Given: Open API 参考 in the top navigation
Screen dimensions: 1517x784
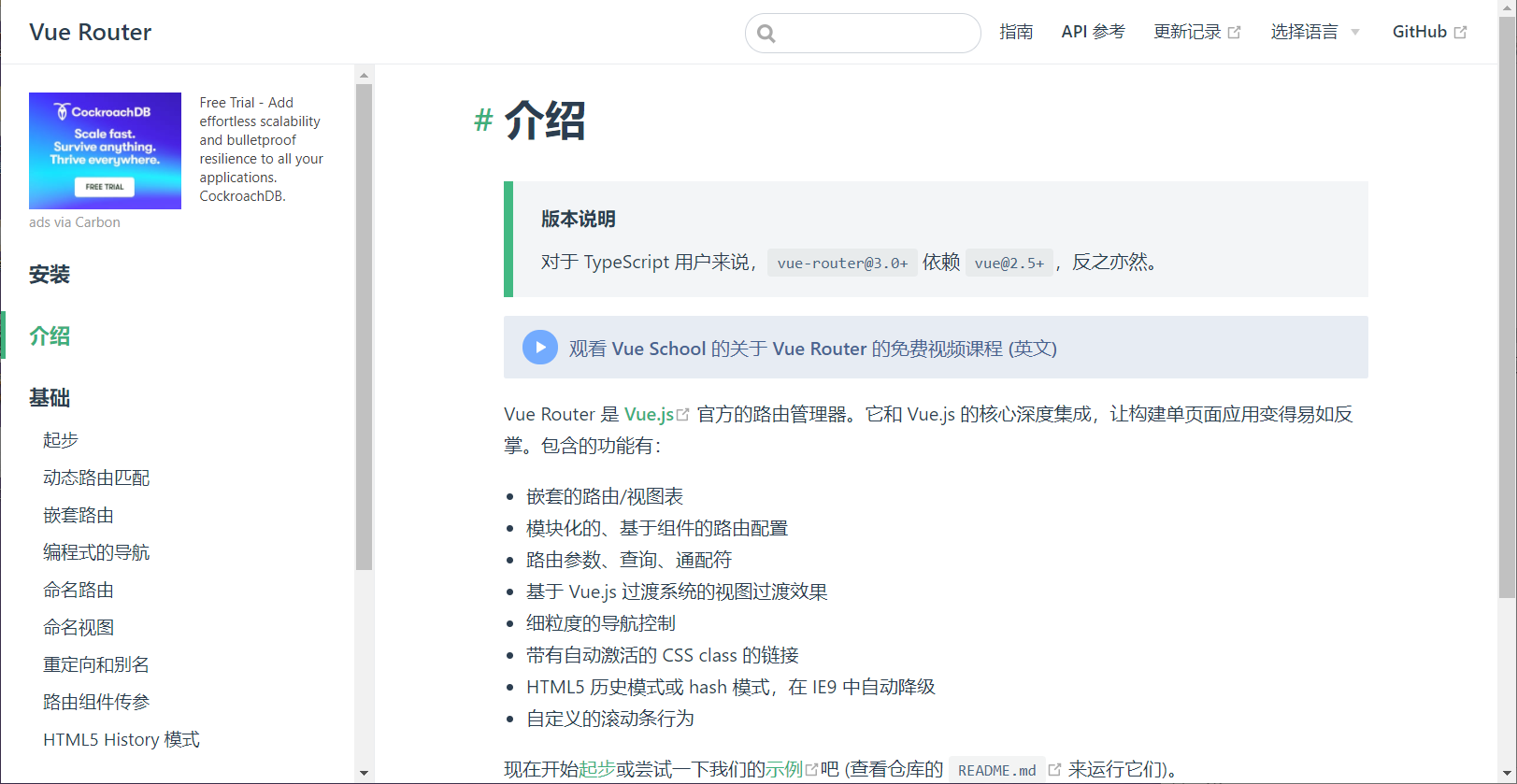Looking at the screenshot, I should point(1093,32).
